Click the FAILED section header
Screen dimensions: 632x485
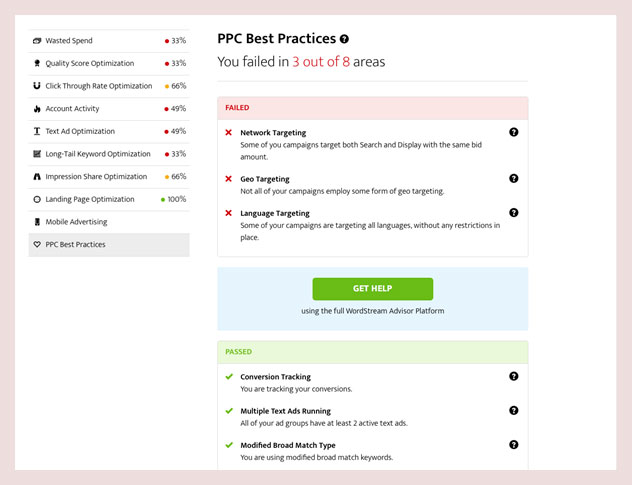click(x=372, y=108)
